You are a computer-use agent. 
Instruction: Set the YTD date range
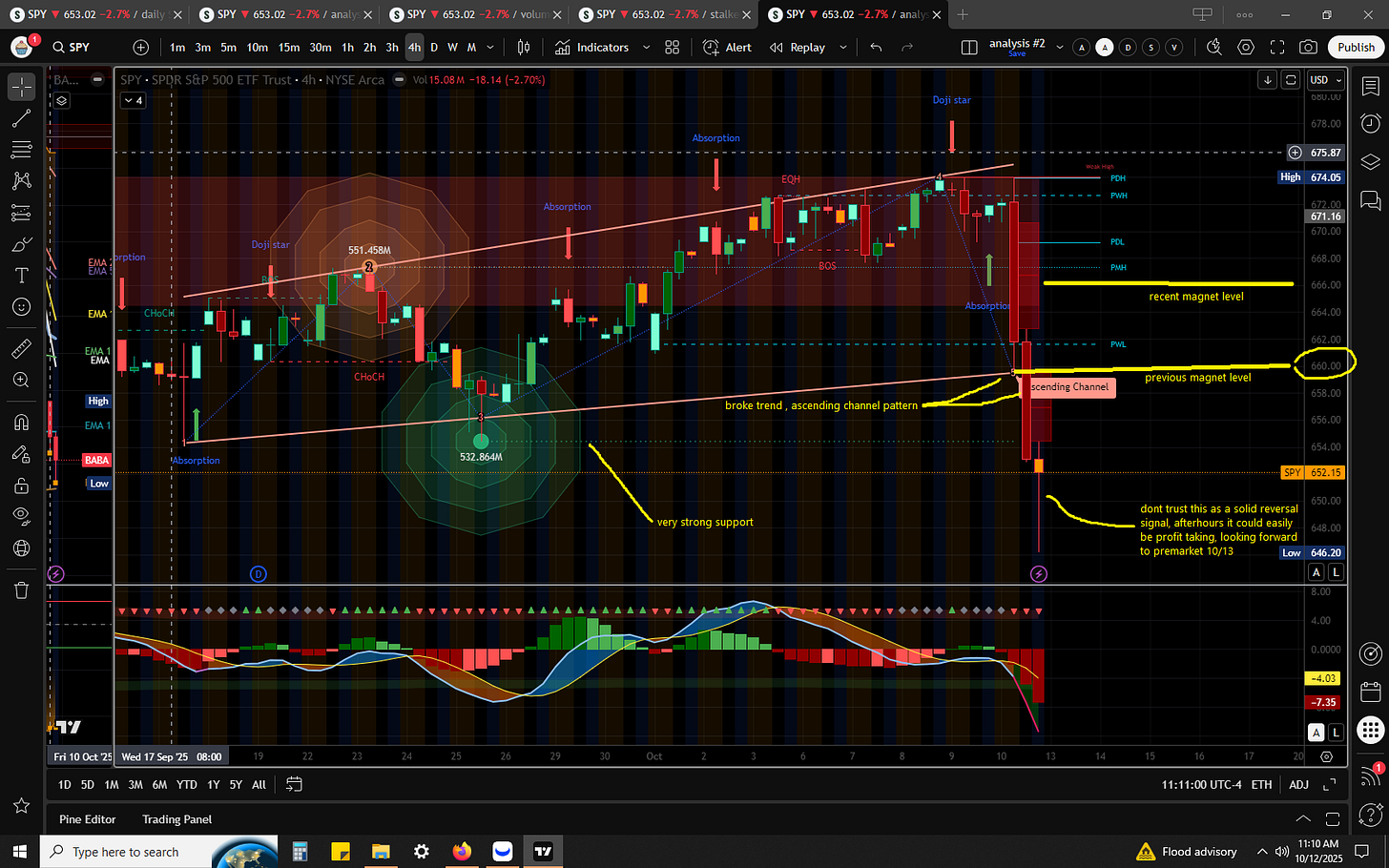click(187, 784)
